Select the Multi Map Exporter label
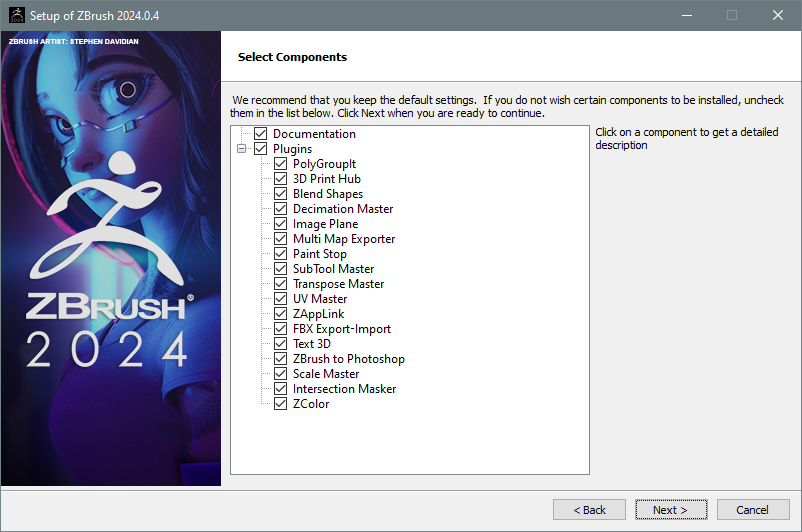This screenshot has width=802, height=532. (344, 239)
